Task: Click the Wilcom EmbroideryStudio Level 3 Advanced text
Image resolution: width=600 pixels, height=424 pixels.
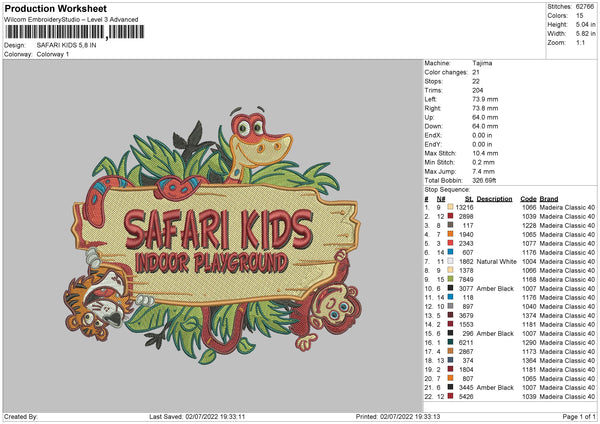Action: (x=71, y=20)
